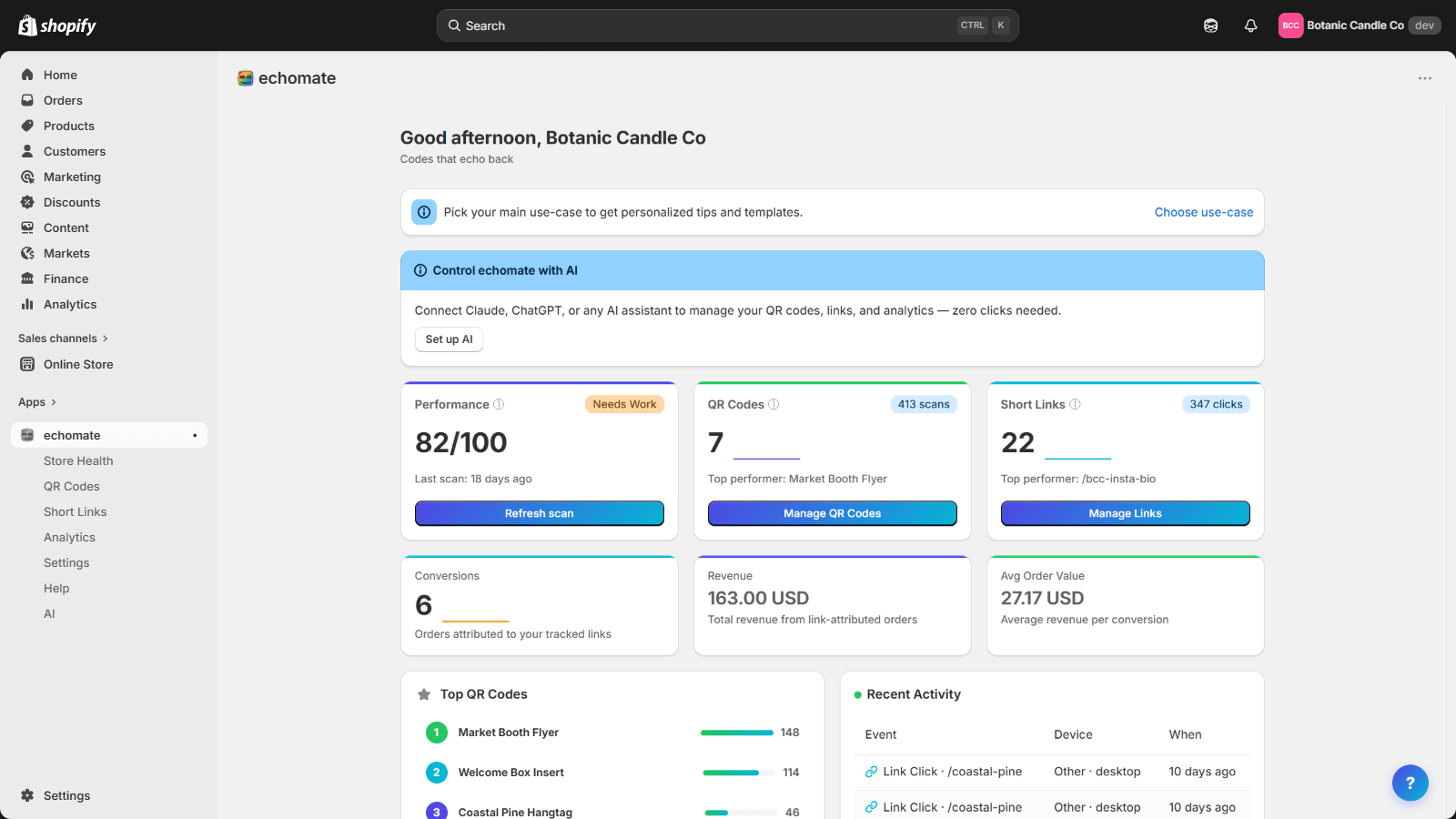The height and width of the screenshot is (819, 1456).
Task: Click the Discounts icon in sidebar
Action: click(x=27, y=202)
